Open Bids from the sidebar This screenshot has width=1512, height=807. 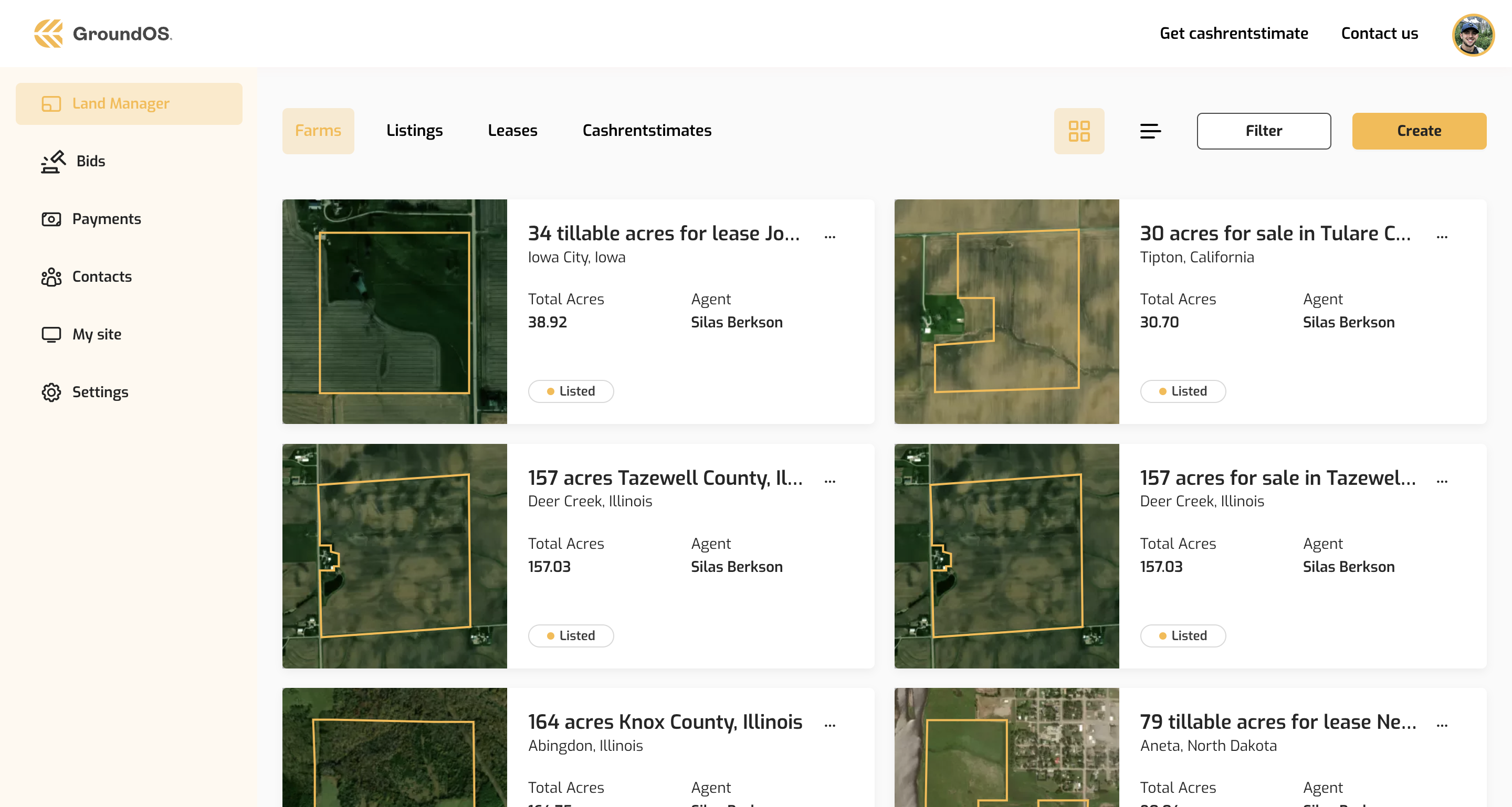point(90,161)
